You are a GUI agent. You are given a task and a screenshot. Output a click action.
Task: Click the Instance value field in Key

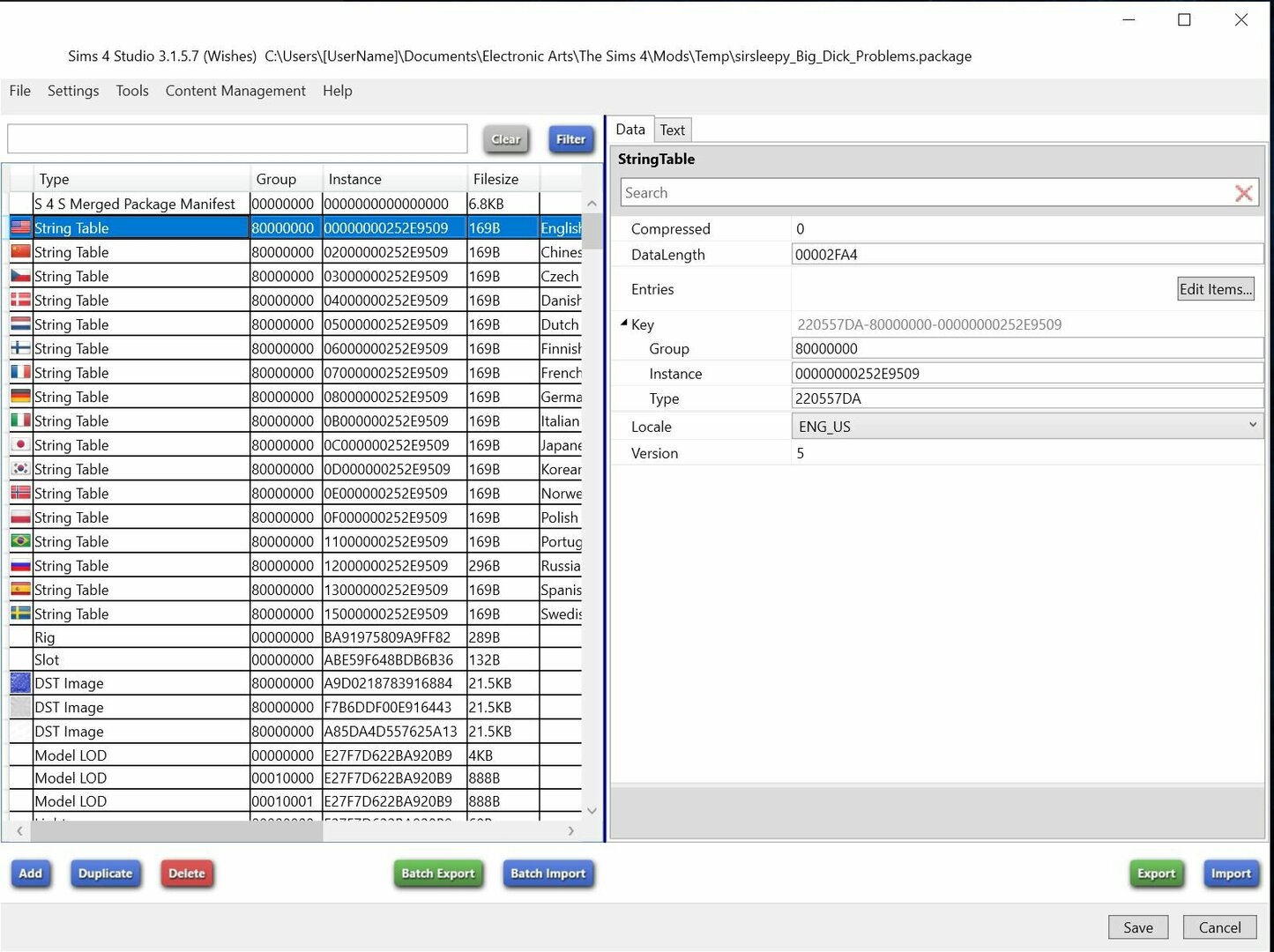pos(1027,374)
